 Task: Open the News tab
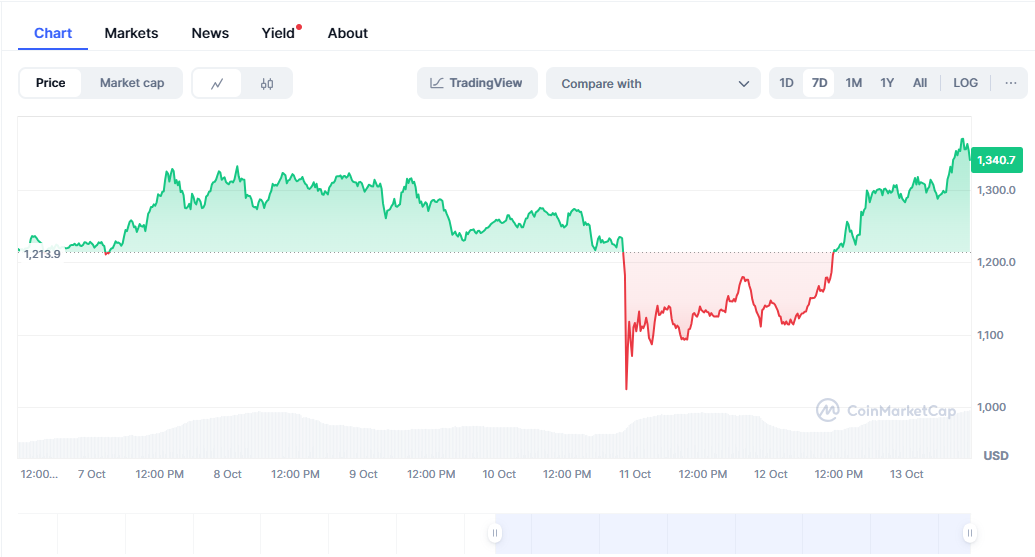[210, 33]
